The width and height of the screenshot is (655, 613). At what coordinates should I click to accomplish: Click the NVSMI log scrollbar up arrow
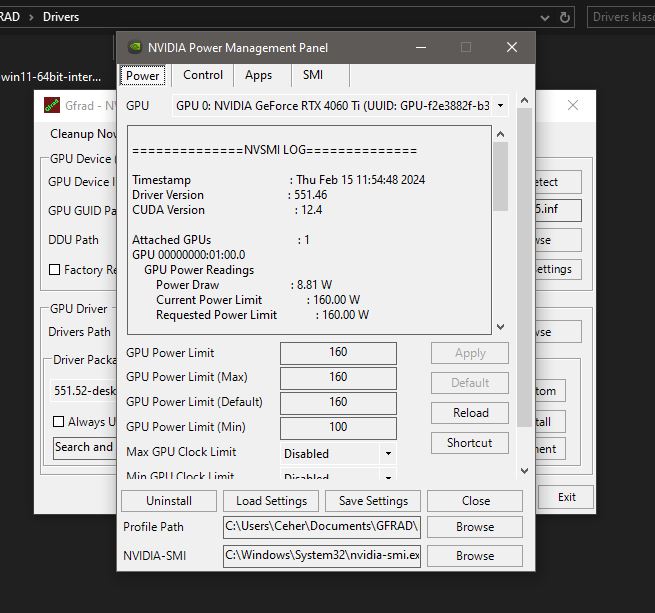point(500,134)
